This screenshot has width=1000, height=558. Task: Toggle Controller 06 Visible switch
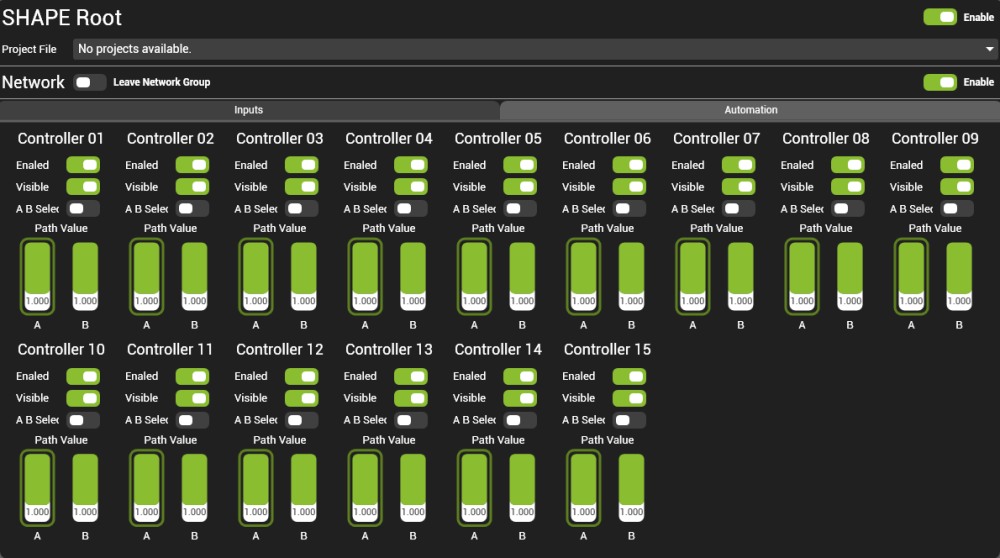pos(629,187)
